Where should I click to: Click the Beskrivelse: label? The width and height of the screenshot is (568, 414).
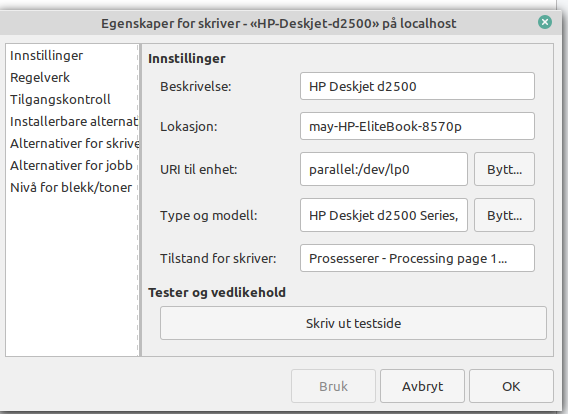(196, 87)
